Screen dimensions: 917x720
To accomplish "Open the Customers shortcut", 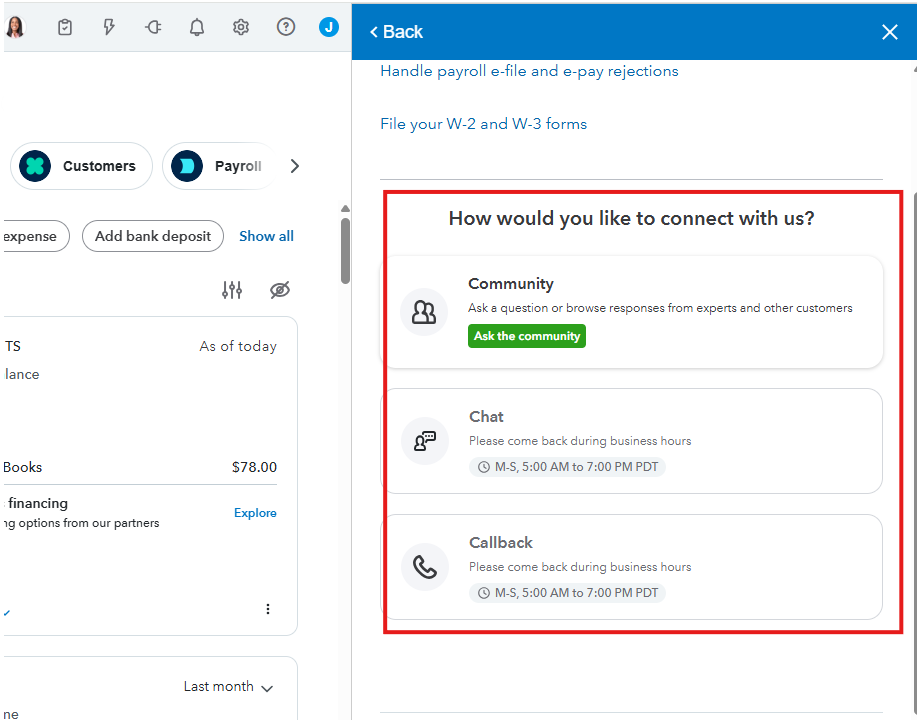I will 81,166.
